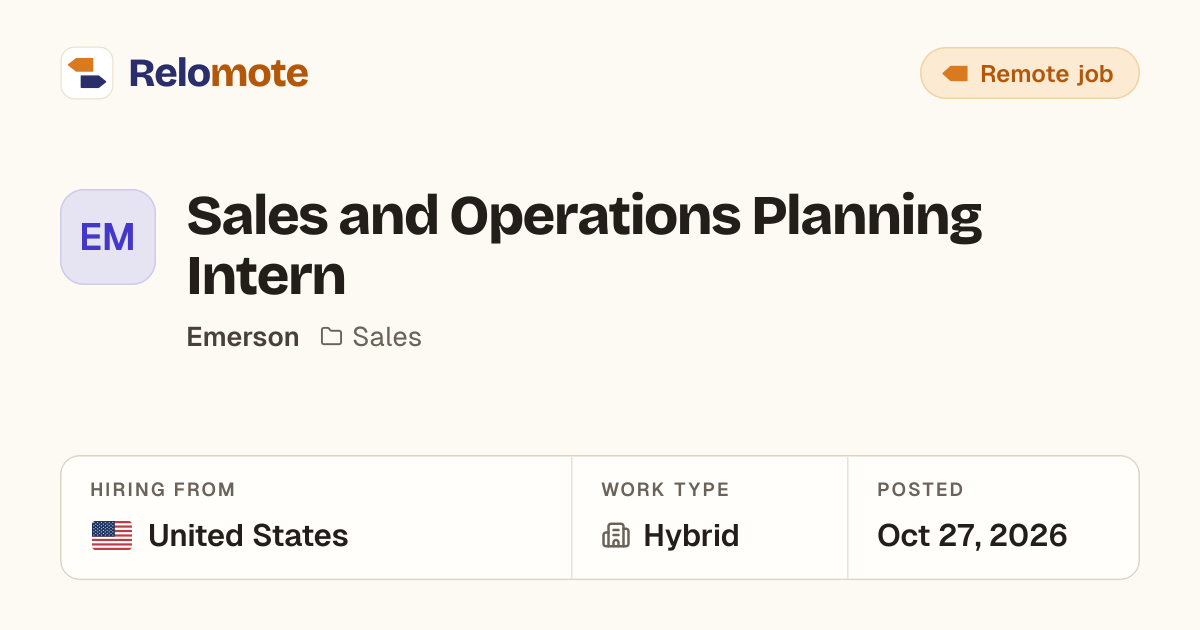Select the EM company avatar
Screen dimensions: 1200x630
click(108, 237)
